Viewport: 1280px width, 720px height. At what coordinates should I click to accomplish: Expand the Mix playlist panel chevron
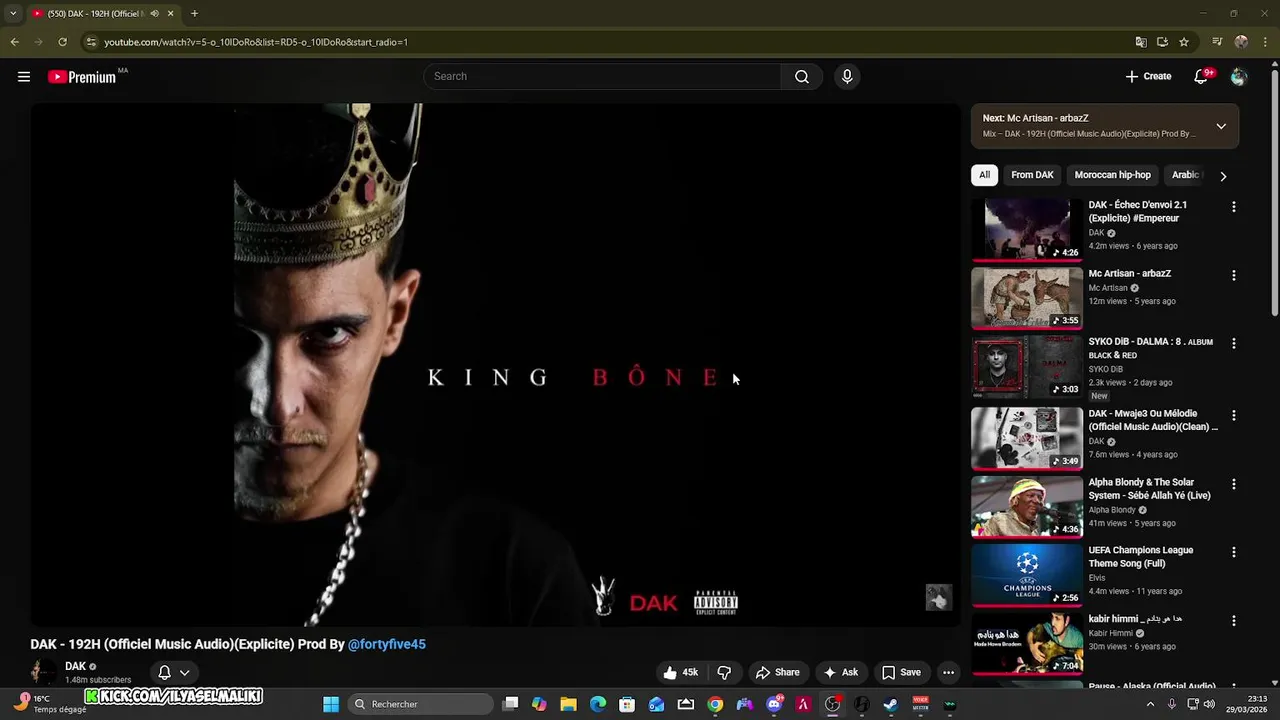pyautogui.click(x=1221, y=126)
